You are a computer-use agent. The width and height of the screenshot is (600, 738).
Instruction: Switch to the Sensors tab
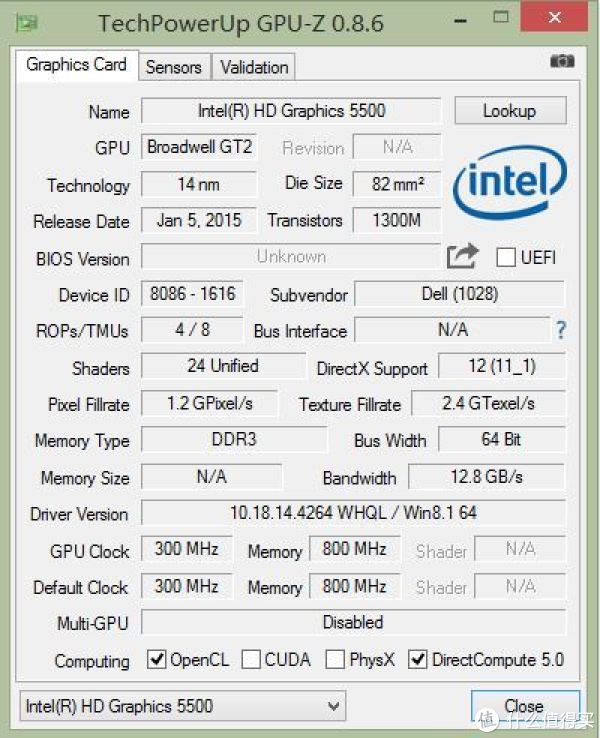click(174, 67)
